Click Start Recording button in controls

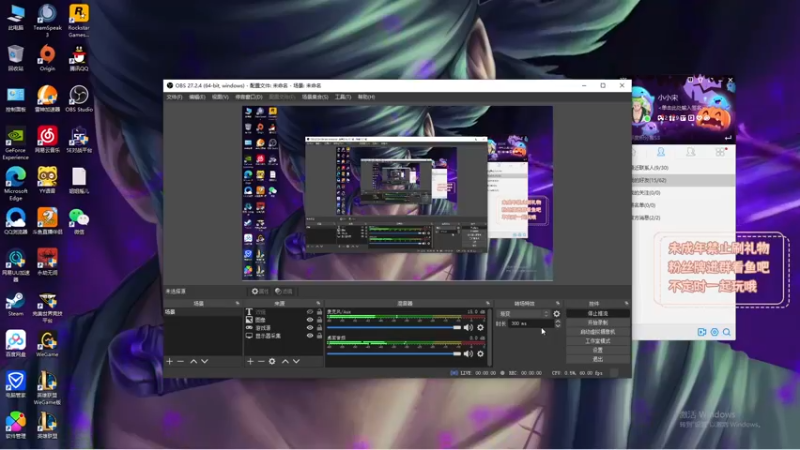click(x=597, y=322)
